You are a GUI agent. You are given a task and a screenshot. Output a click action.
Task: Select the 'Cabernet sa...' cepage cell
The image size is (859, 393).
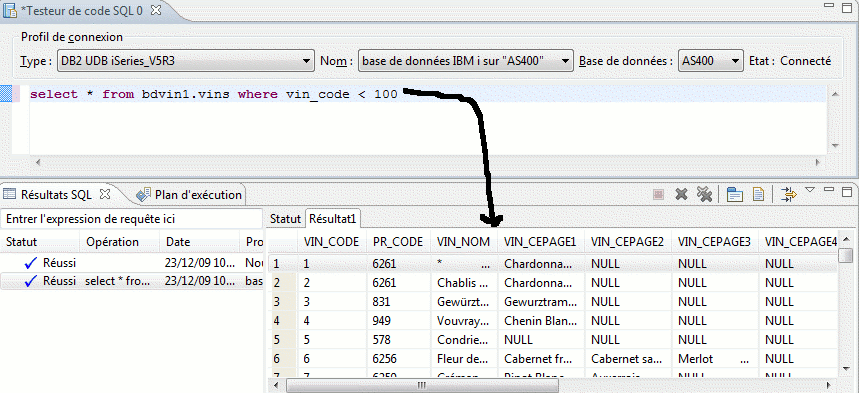pyautogui.click(x=628, y=359)
